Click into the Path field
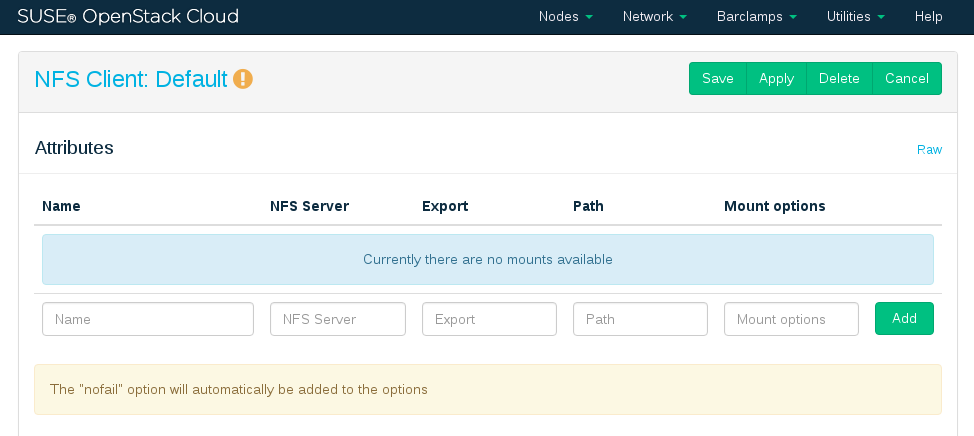 pos(640,319)
